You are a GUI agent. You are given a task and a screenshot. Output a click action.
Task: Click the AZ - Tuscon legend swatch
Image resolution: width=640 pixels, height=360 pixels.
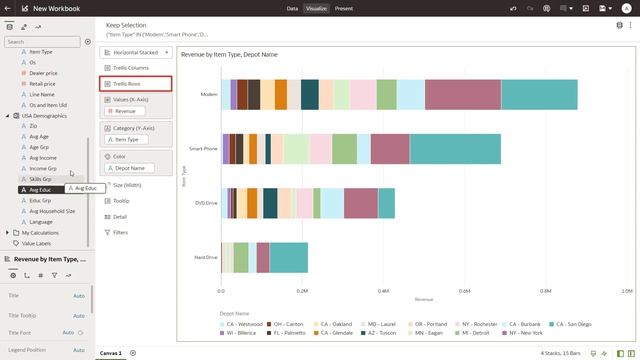pyautogui.click(x=363, y=333)
